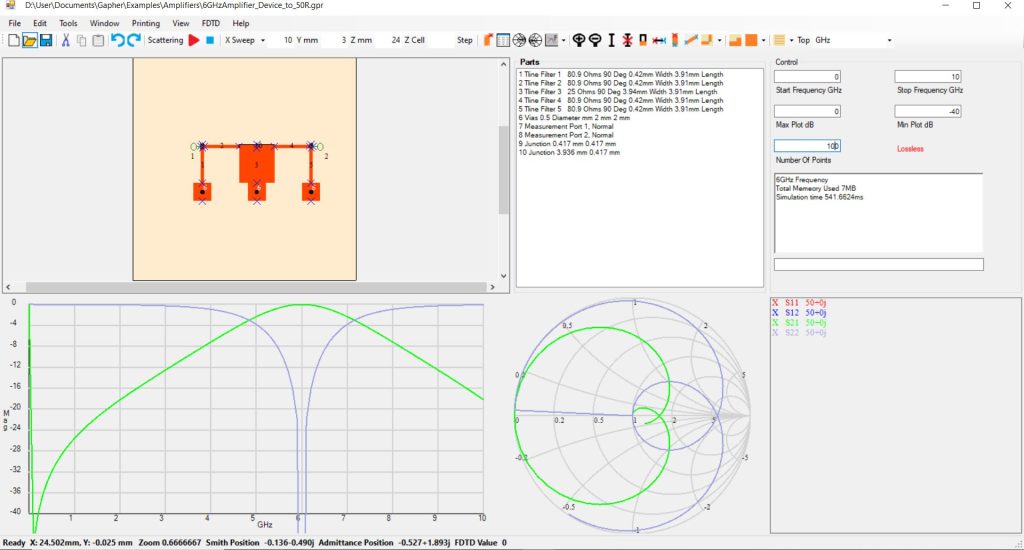Click the Open folder icon
Image resolution: width=1024 pixels, height=550 pixels.
[30, 40]
